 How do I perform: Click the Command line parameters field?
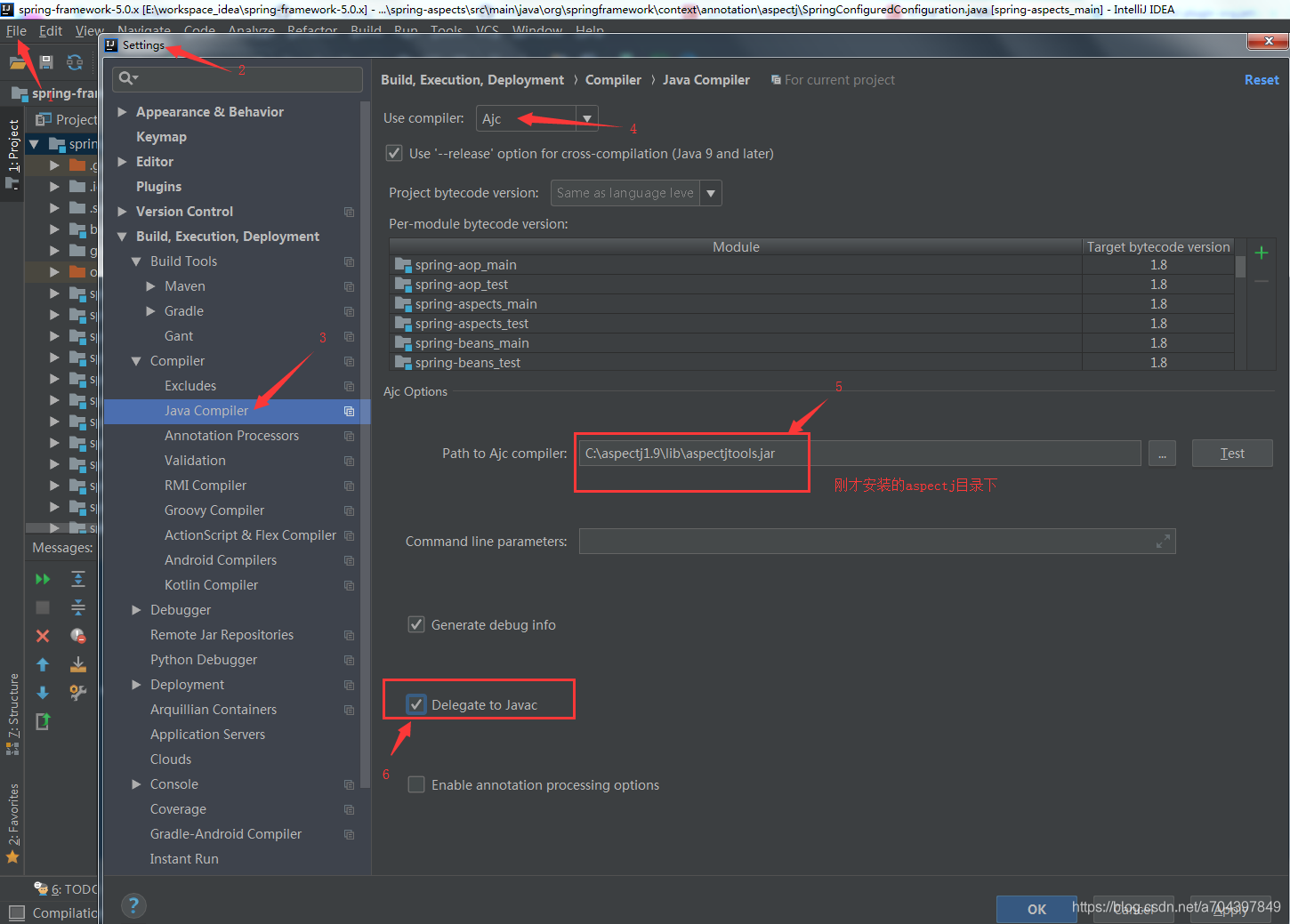pyautogui.click(x=877, y=541)
